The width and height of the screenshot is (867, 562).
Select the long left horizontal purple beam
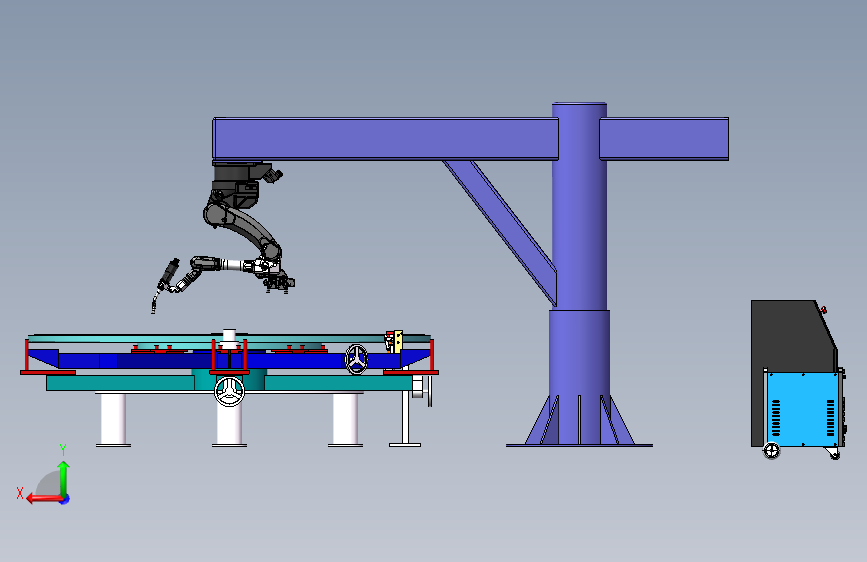point(385,139)
